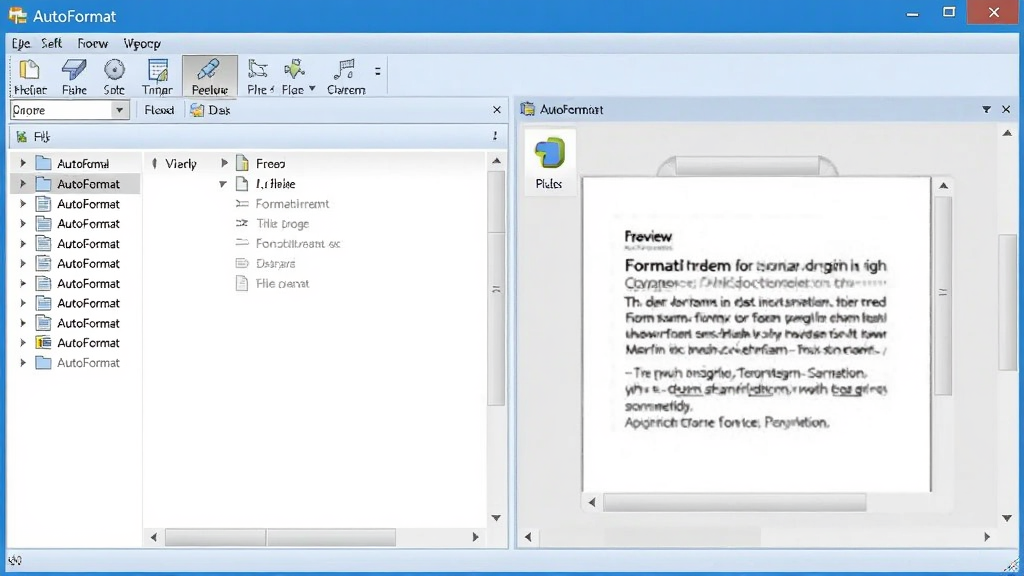Open the "Forow" menu
Screen dimensions: 1024x576
[93, 44]
